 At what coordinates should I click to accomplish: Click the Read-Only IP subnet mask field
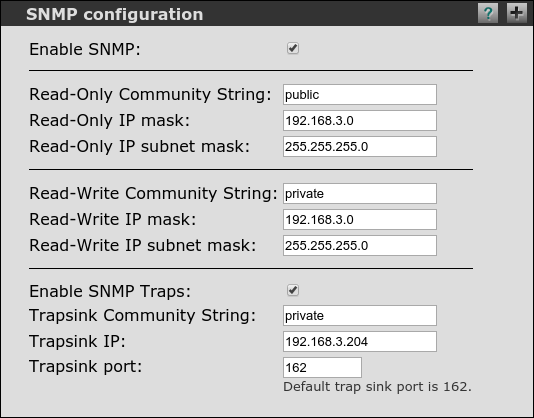pyautogui.click(x=360, y=146)
